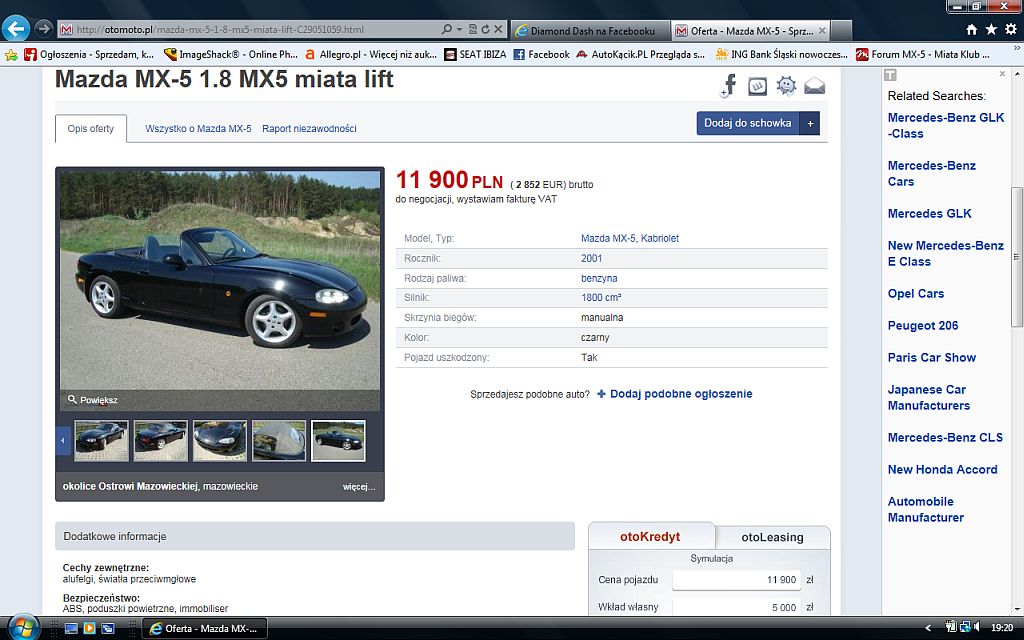This screenshot has height=640, width=1024.
Task: Click the Windows Start orb
Action: tap(23, 628)
